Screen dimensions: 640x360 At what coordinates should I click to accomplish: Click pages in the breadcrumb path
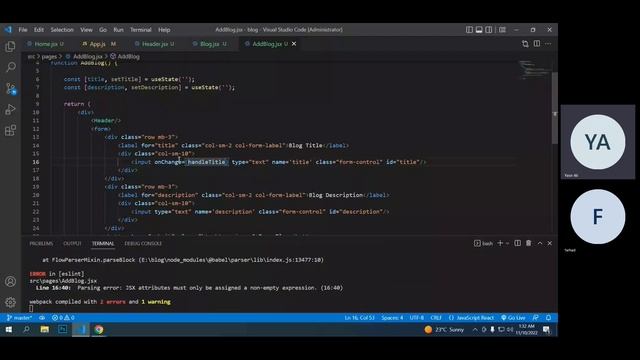[x=49, y=57]
